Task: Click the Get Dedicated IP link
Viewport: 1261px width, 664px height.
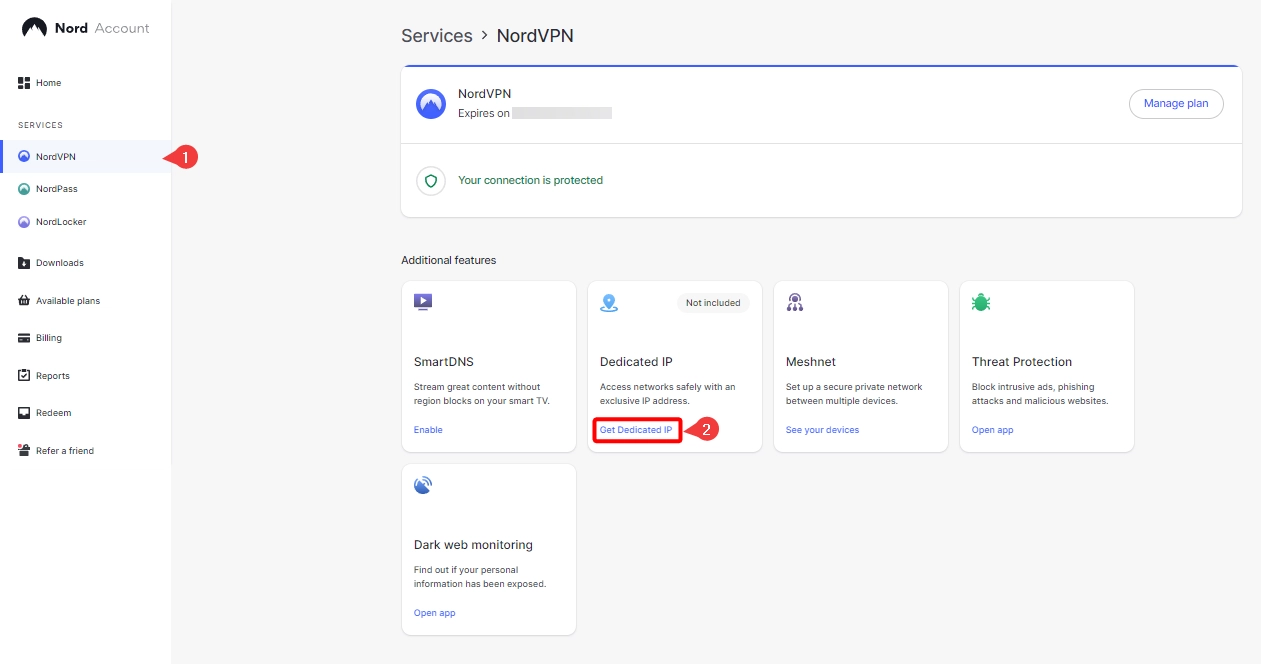Action: coord(636,430)
